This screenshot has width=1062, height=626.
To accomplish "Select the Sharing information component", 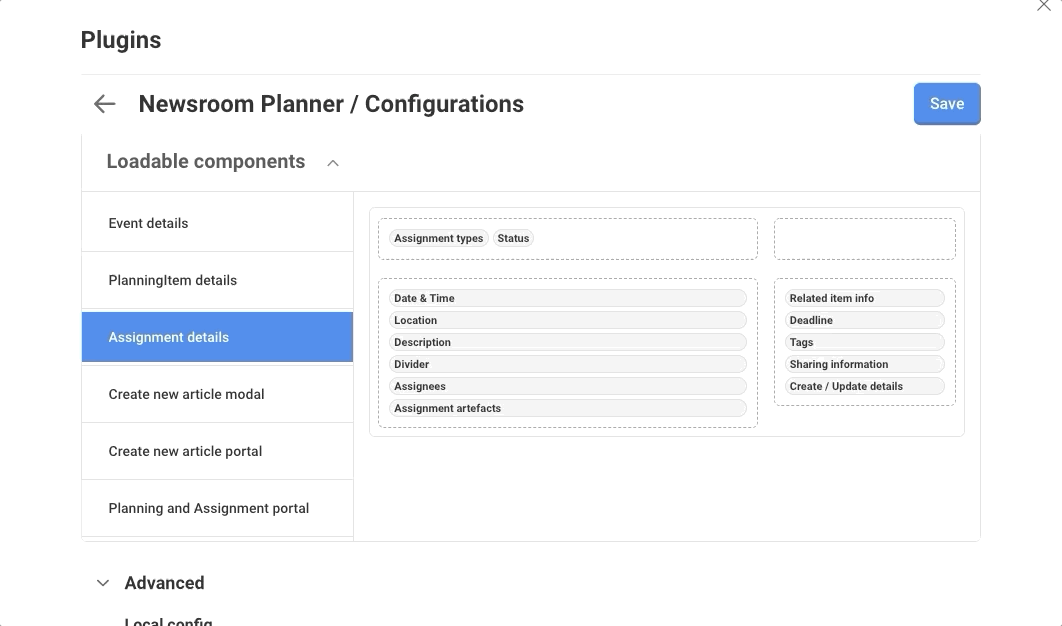I will (x=864, y=364).
